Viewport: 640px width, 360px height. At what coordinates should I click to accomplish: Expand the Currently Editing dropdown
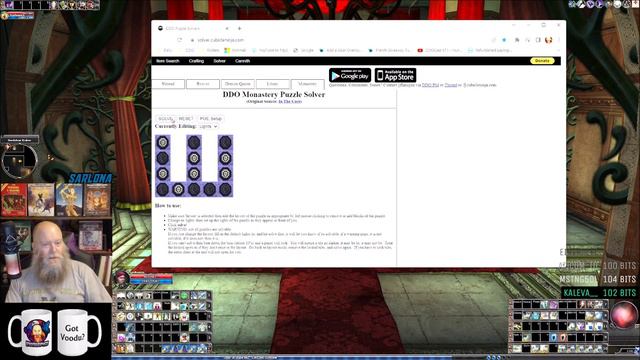(208, 127)
